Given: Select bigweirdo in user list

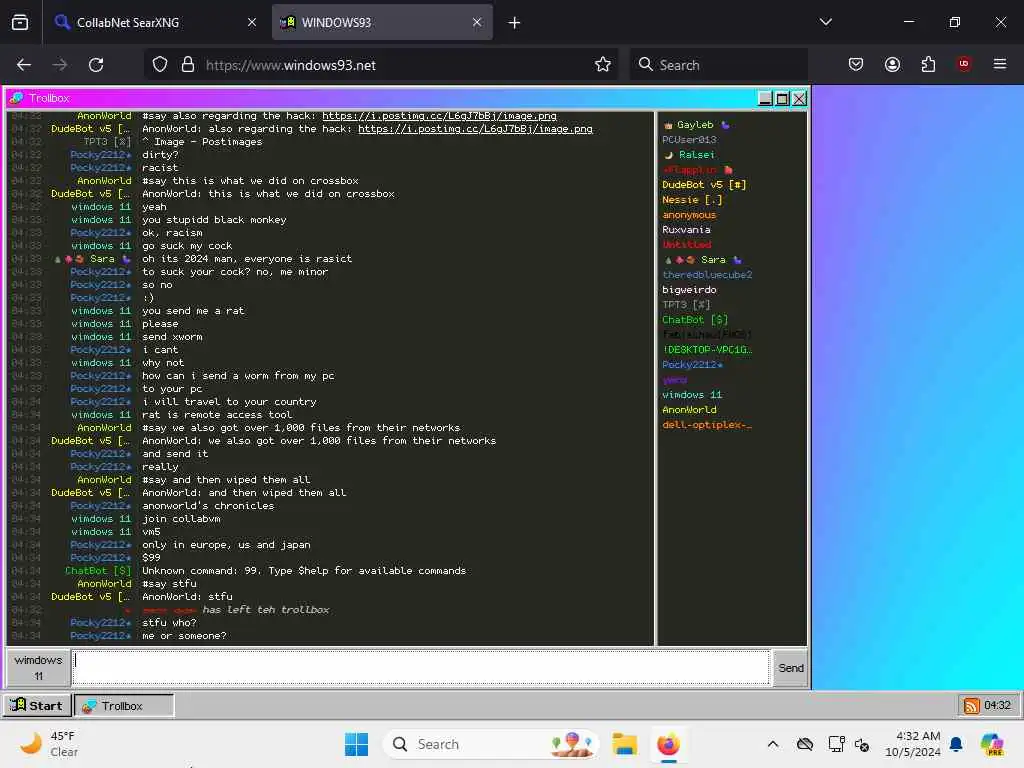Looking at the screenshot, I should [x=689, y=290].
